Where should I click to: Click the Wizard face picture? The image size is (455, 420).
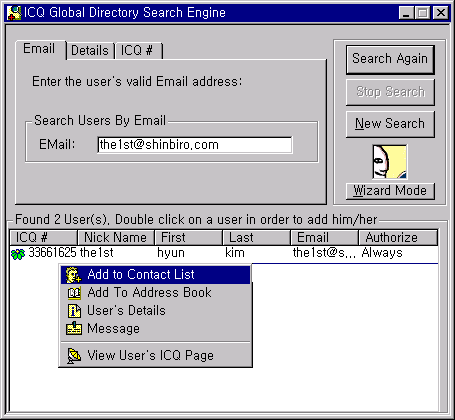click(x=390, y=162)
